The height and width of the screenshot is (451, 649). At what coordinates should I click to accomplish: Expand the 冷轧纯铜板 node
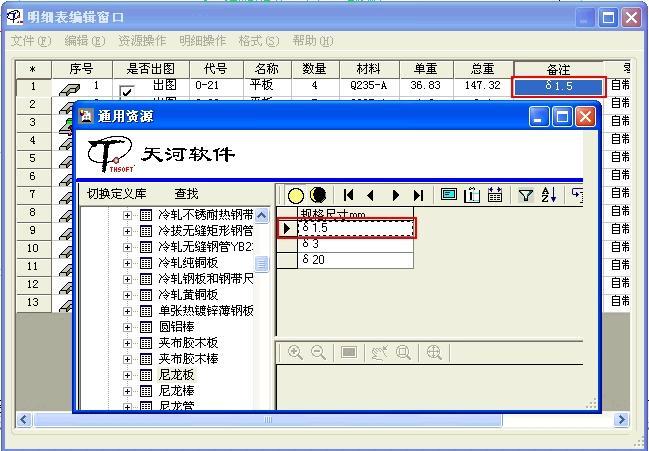(x=127, y=263)
